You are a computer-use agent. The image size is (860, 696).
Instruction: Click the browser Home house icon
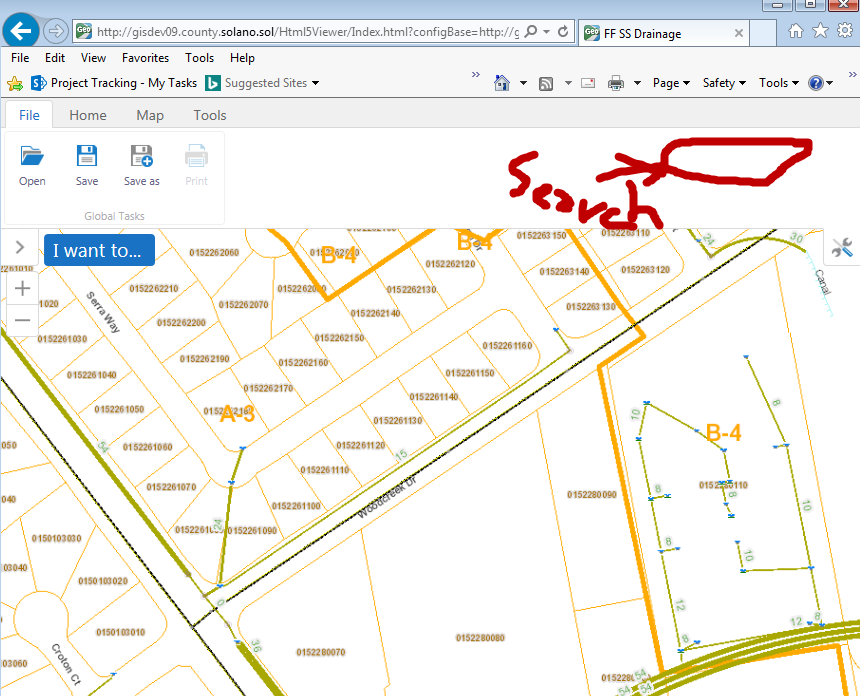pos(796,31)
